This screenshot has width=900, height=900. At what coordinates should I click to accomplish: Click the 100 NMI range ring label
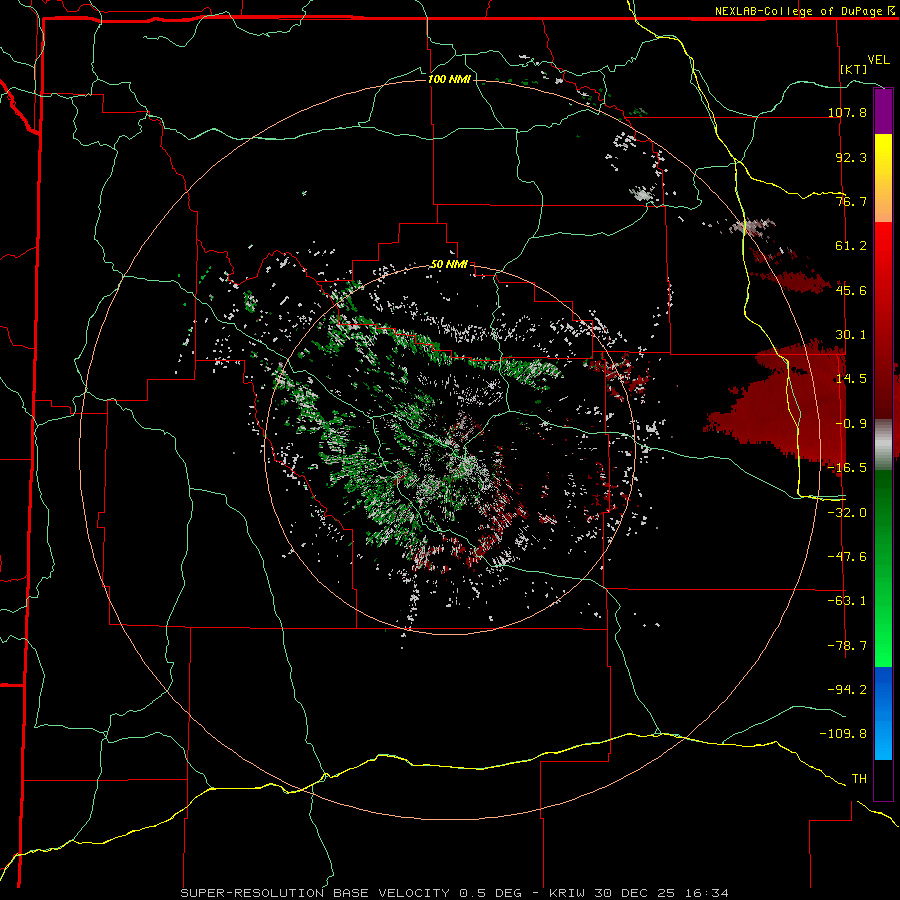[449, 79]
